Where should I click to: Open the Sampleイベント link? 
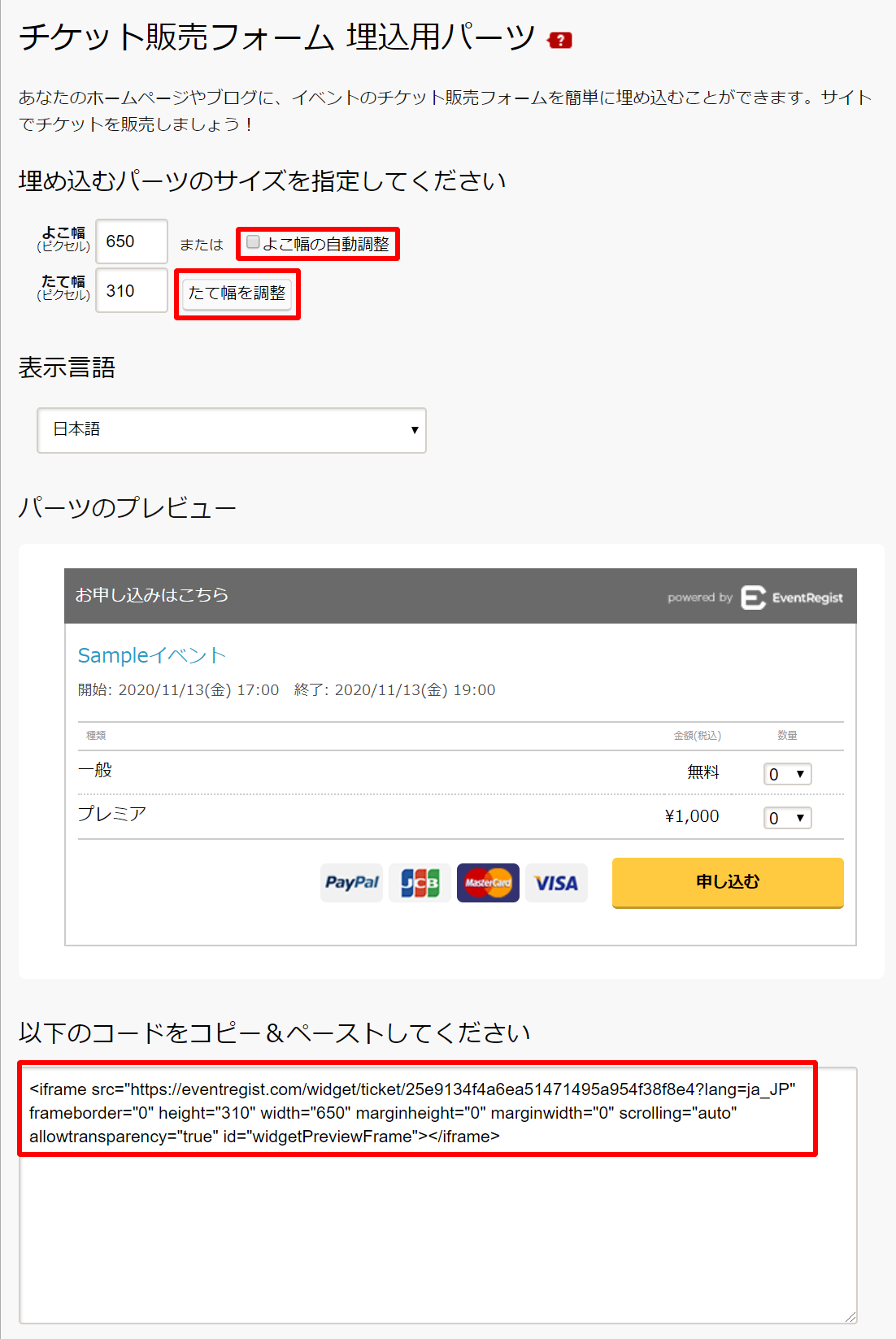coord(151,655)
